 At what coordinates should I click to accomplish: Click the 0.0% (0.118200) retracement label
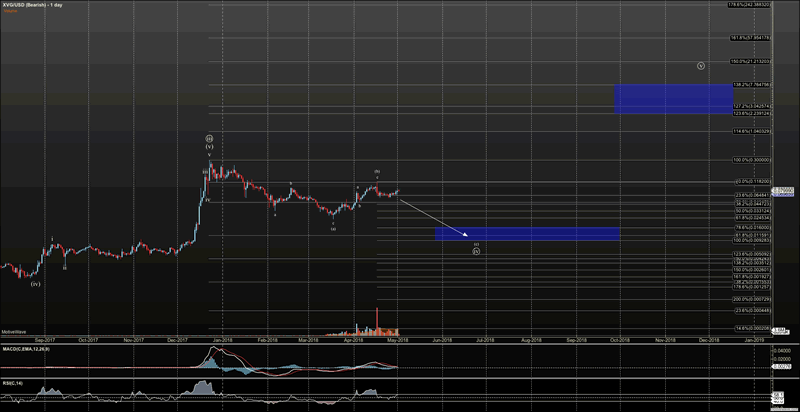(752, 182)
